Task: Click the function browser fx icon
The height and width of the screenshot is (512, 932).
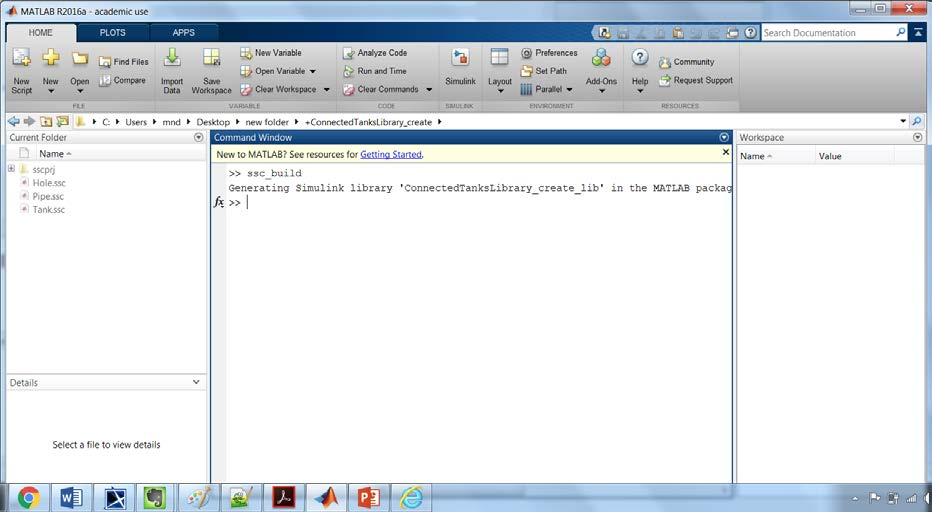Action: coord(219,203)
